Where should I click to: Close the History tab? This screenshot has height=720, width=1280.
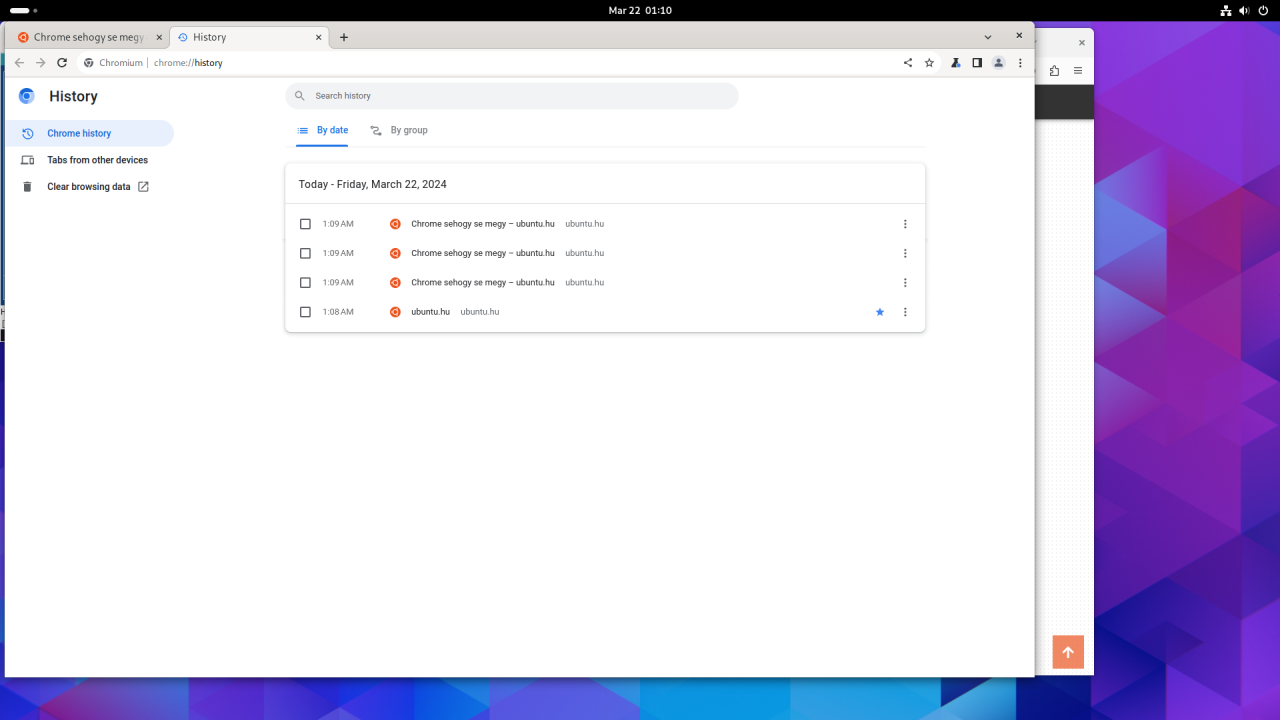(320, 37)
